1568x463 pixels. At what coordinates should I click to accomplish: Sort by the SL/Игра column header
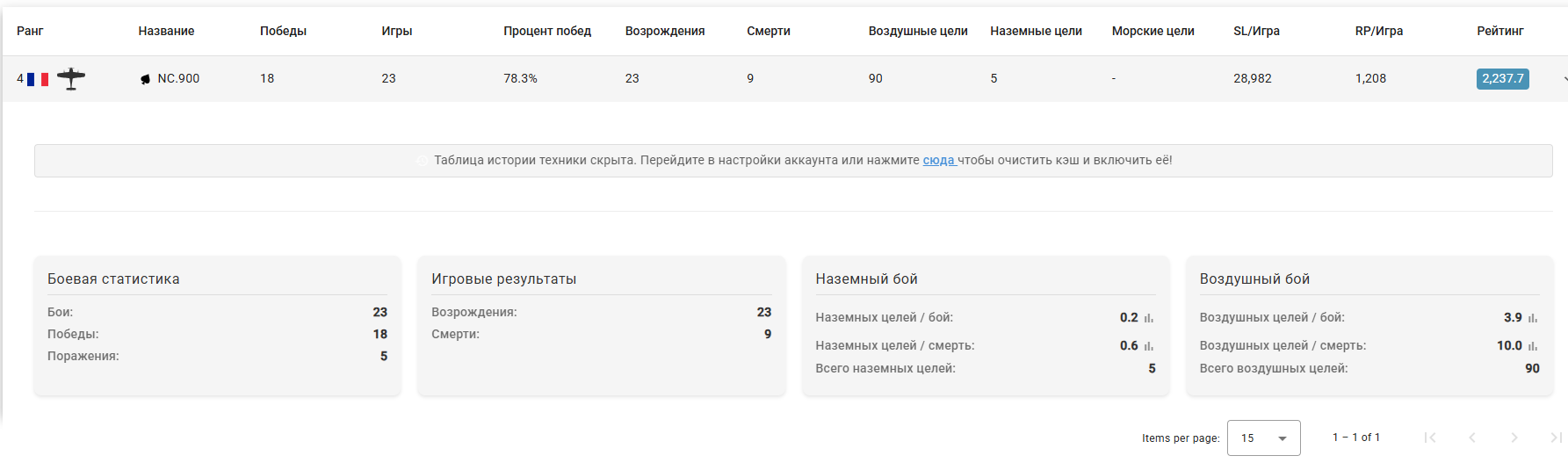tap(1255, 31)
